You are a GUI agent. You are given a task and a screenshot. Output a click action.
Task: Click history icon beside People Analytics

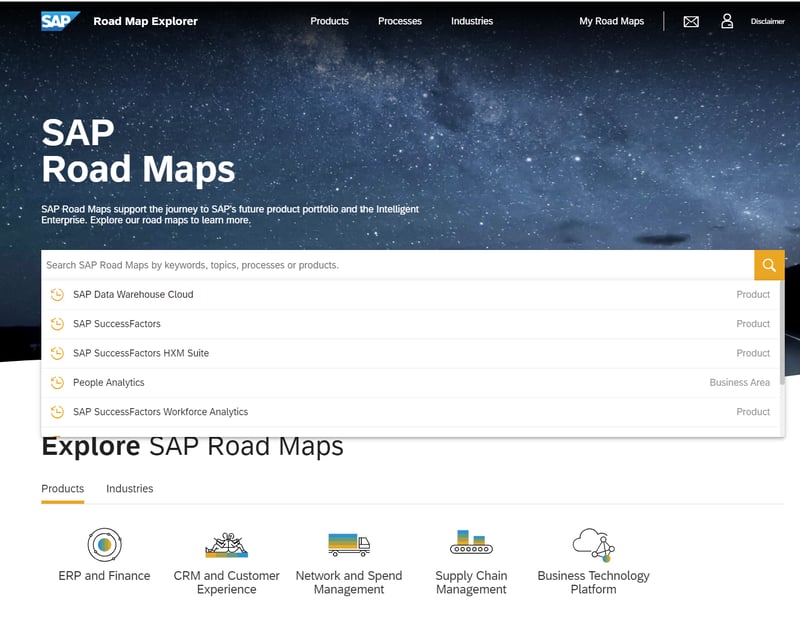[x=57, y=382]
